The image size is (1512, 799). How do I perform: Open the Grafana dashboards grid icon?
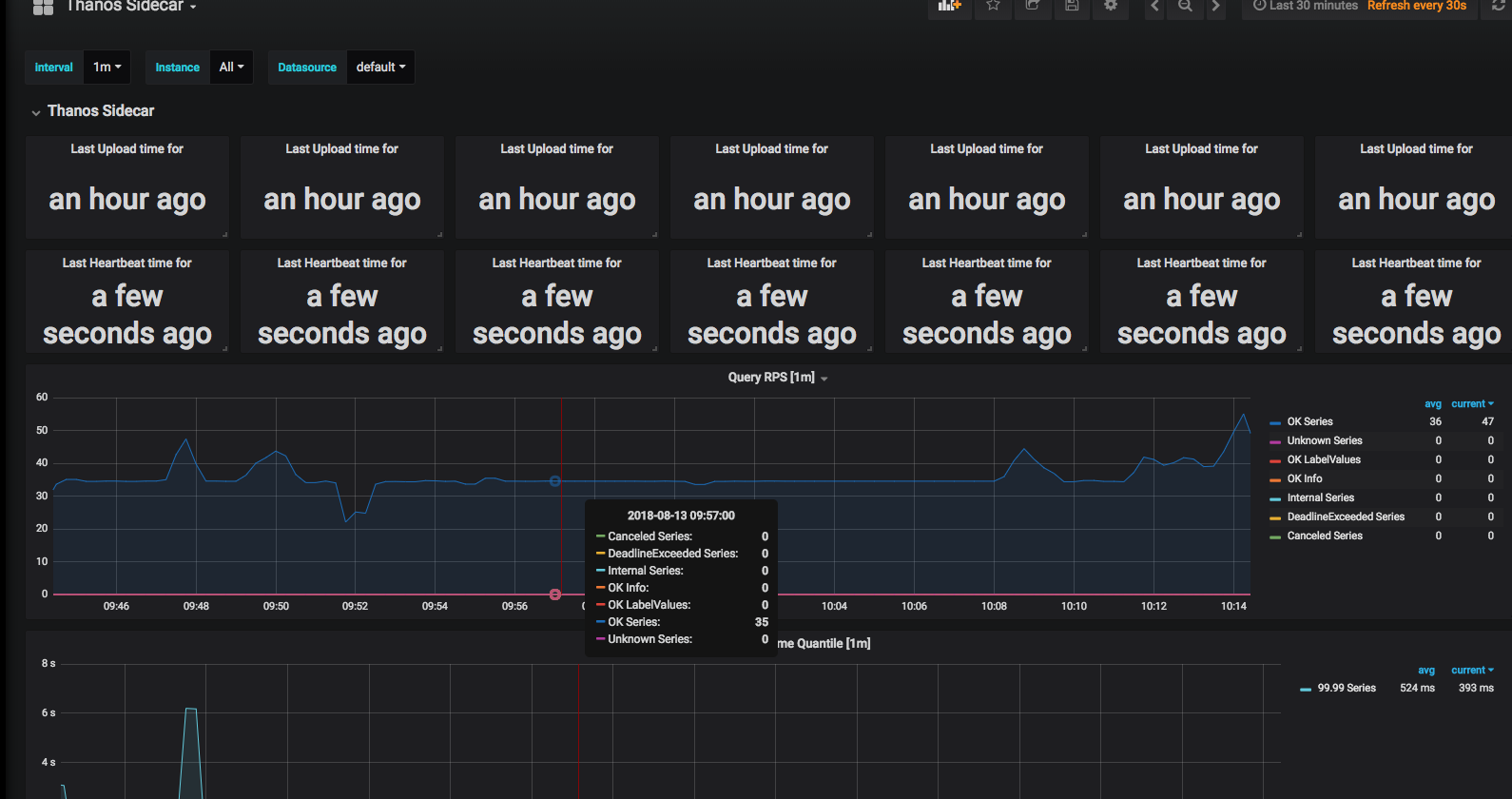(x=43, y=7)
